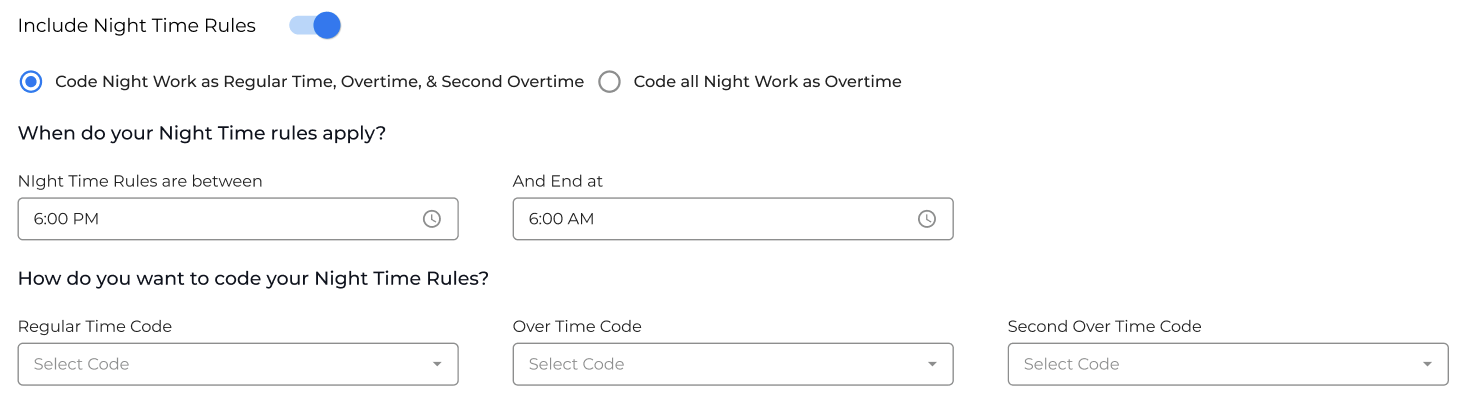This screenshot has height=398, width=1466.
Task: Click "When do your Night Time rules apply?" heading
Action: click(202, 134)
